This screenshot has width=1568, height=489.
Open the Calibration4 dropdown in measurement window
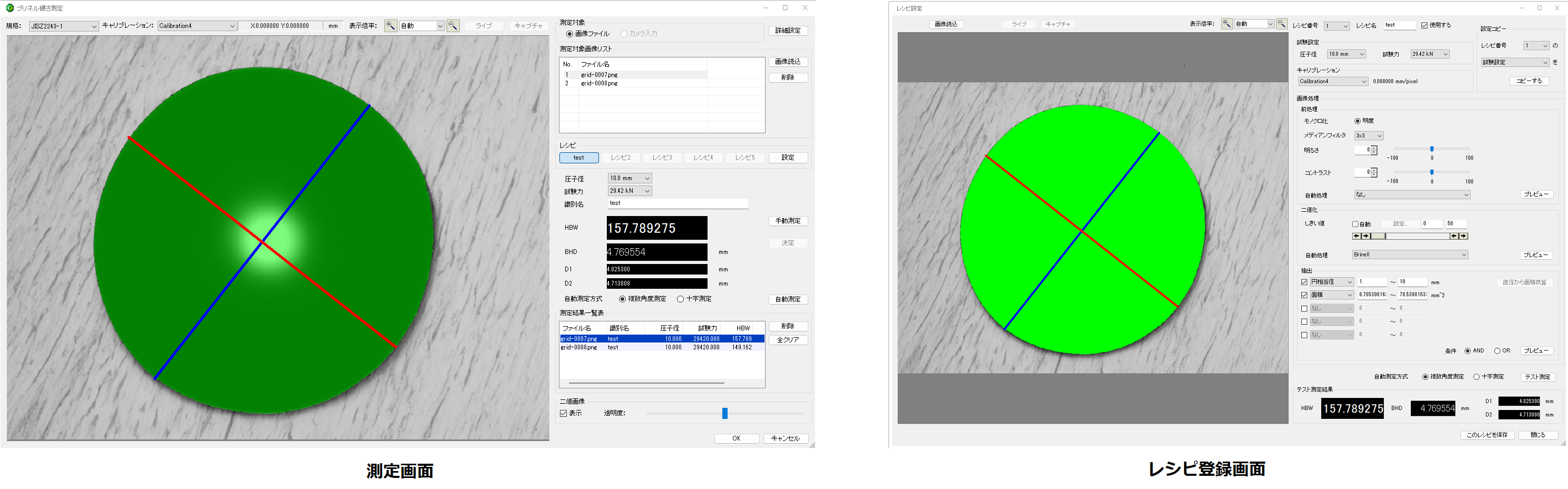(x=197, y=26)
